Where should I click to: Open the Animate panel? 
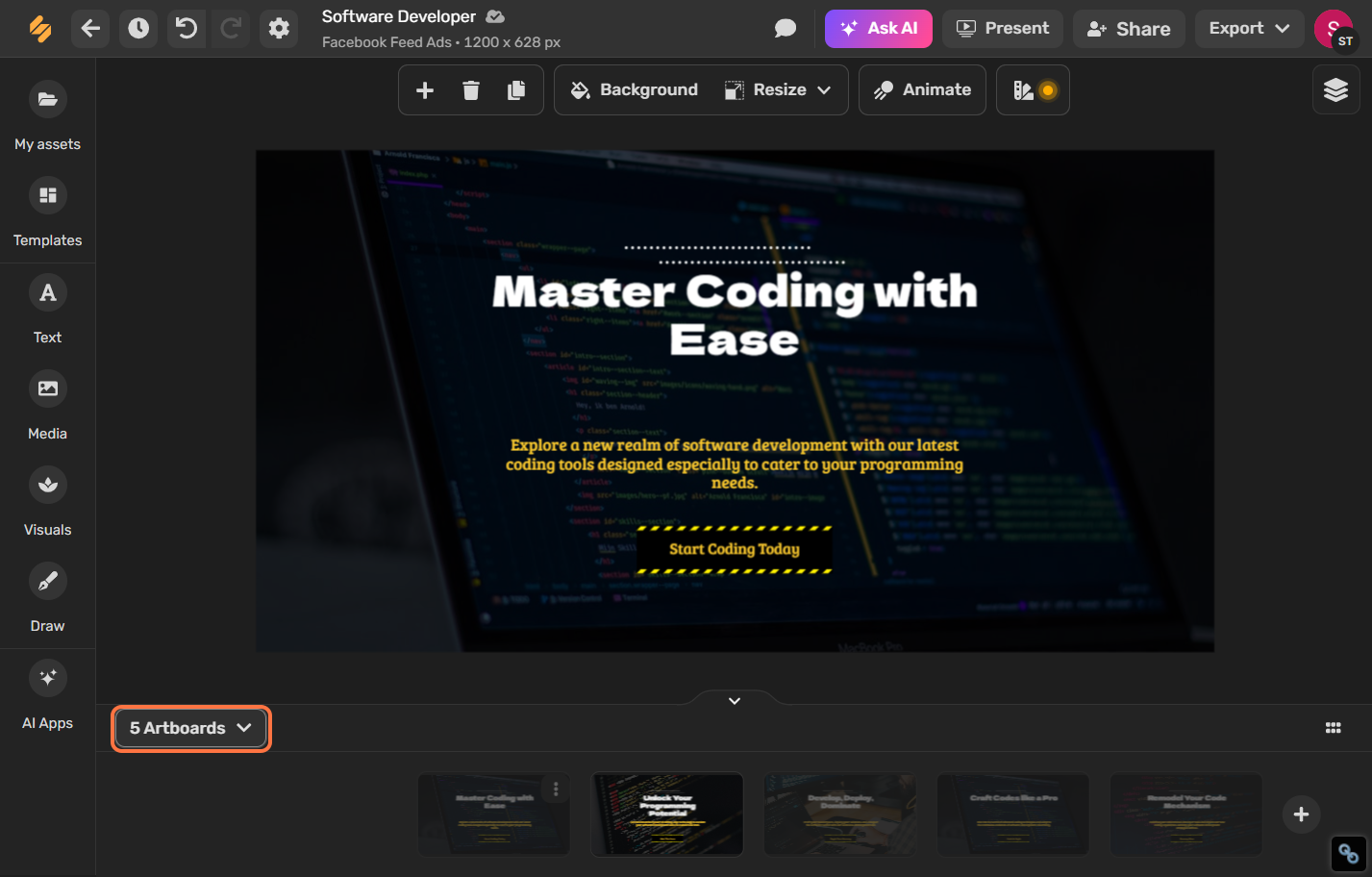coord(922,90)
